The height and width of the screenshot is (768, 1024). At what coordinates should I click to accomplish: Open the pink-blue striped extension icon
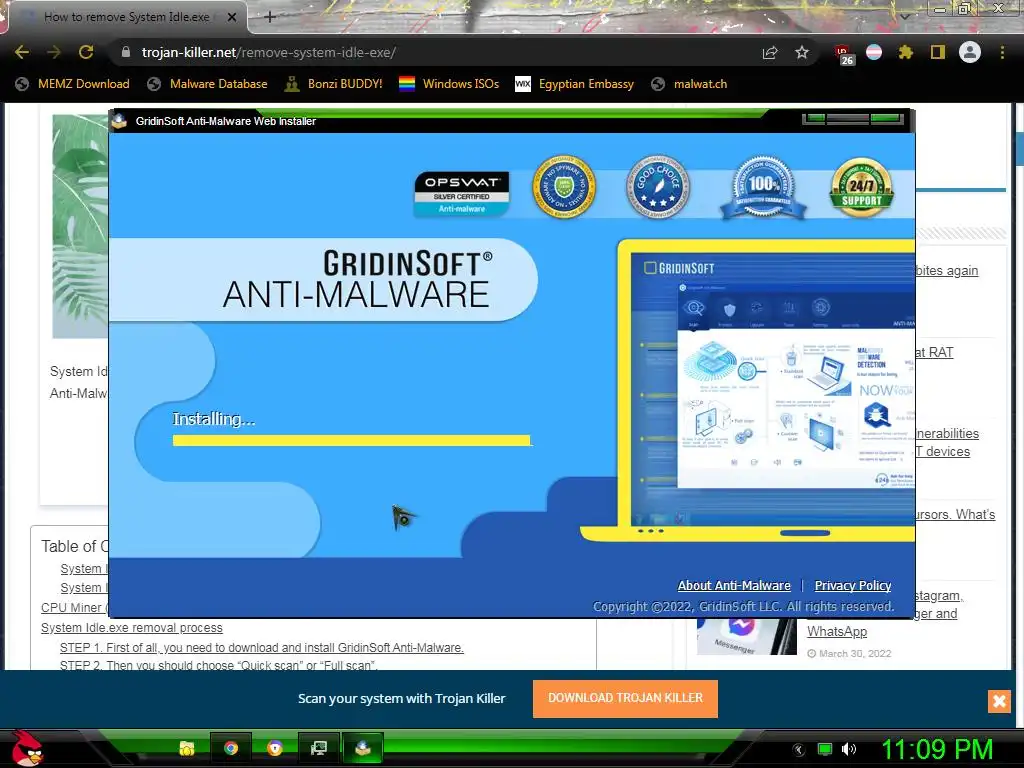(874, 52)
